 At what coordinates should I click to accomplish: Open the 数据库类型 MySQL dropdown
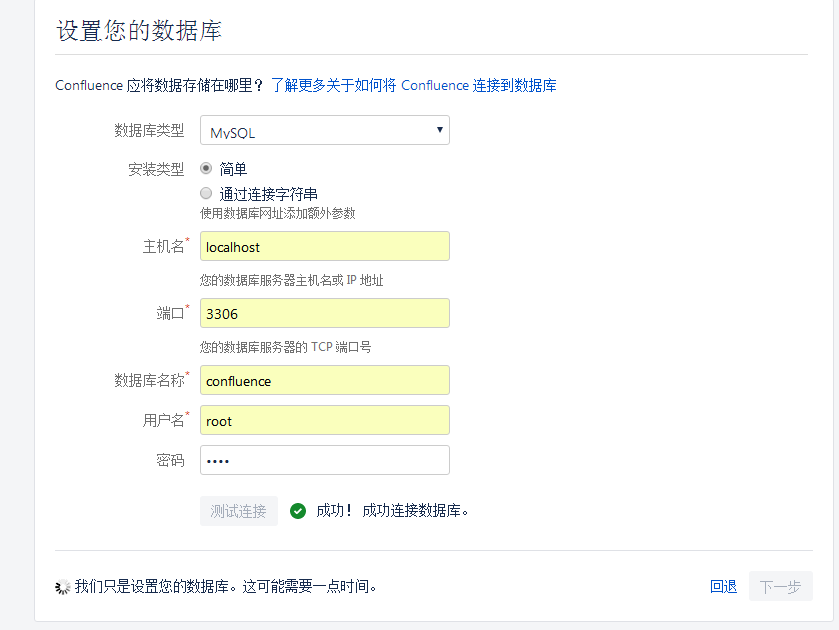(325, 131)
